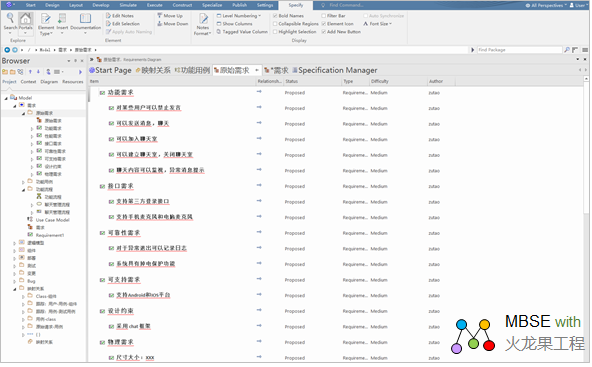
Task: Open the Font Size dropdown
Action: coord(378,24)
